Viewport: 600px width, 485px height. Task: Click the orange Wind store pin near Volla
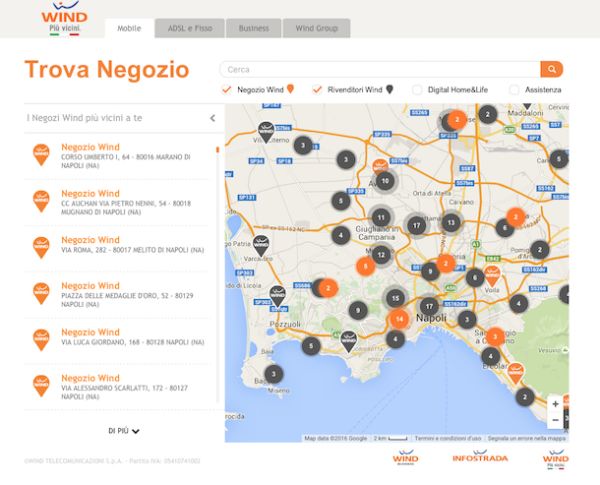point(492,273)
